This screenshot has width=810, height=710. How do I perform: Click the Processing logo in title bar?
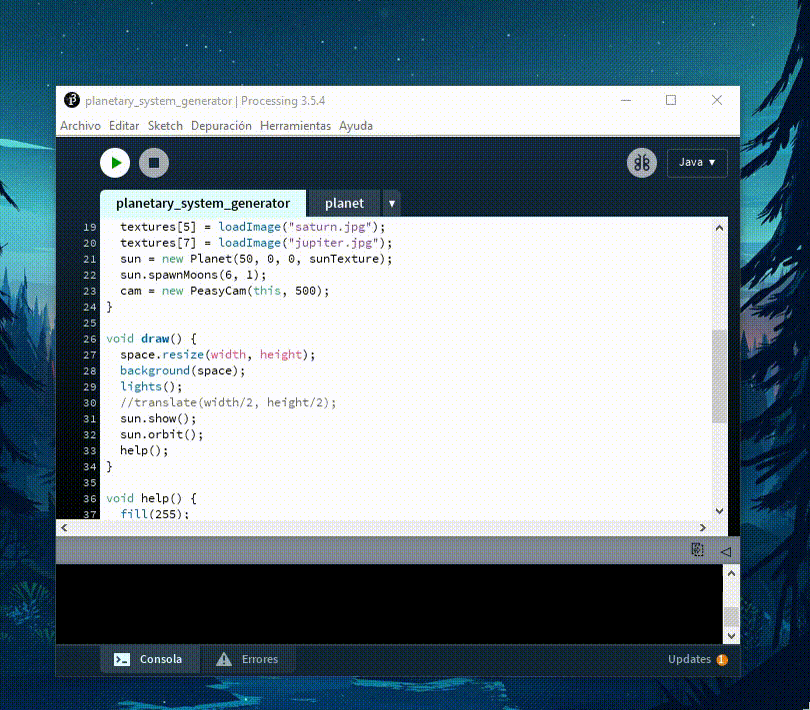pos(72,100)
